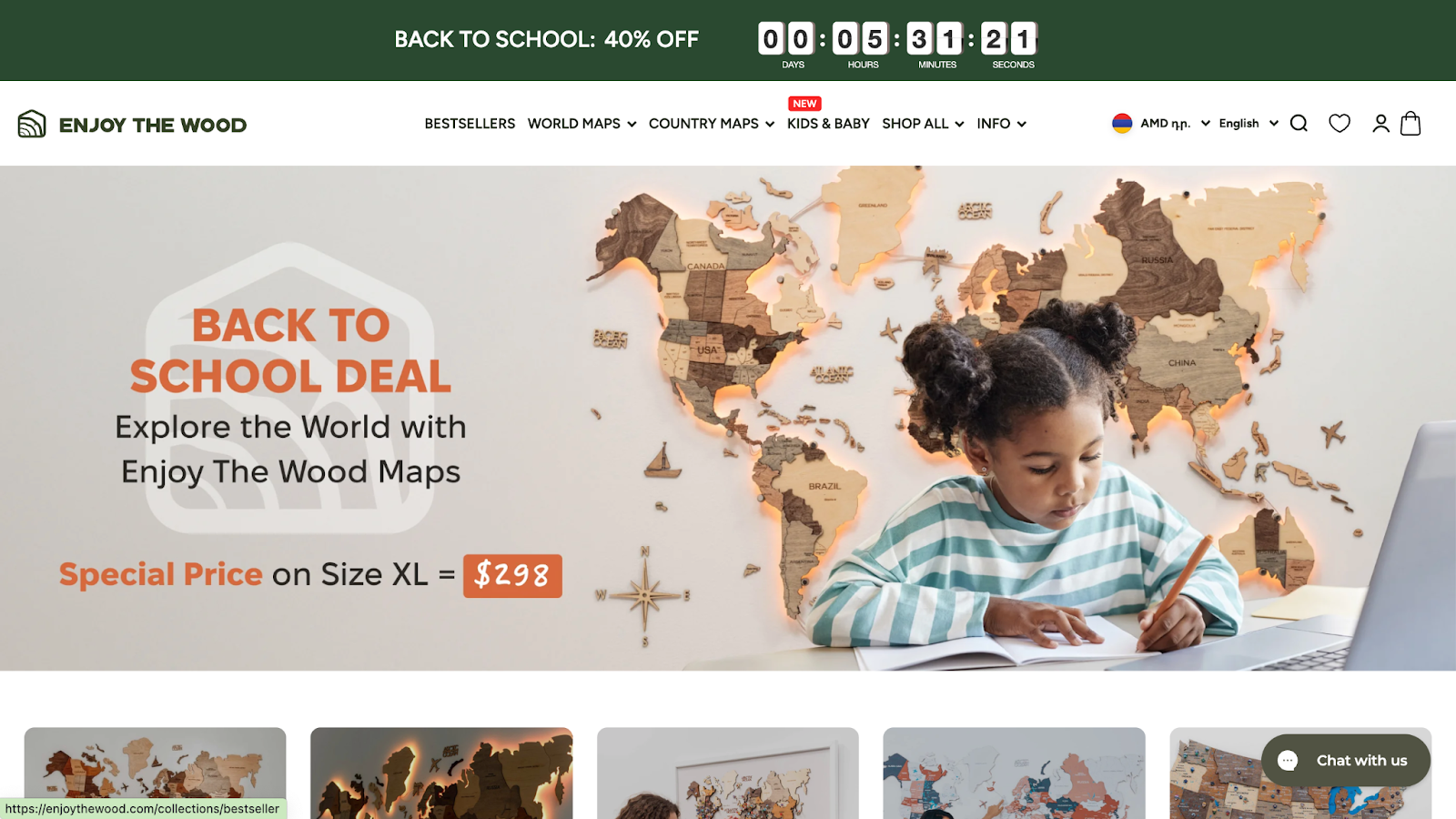
Task: Click the NEW badge above Kids & Baby
Action: tap(804, 104)
